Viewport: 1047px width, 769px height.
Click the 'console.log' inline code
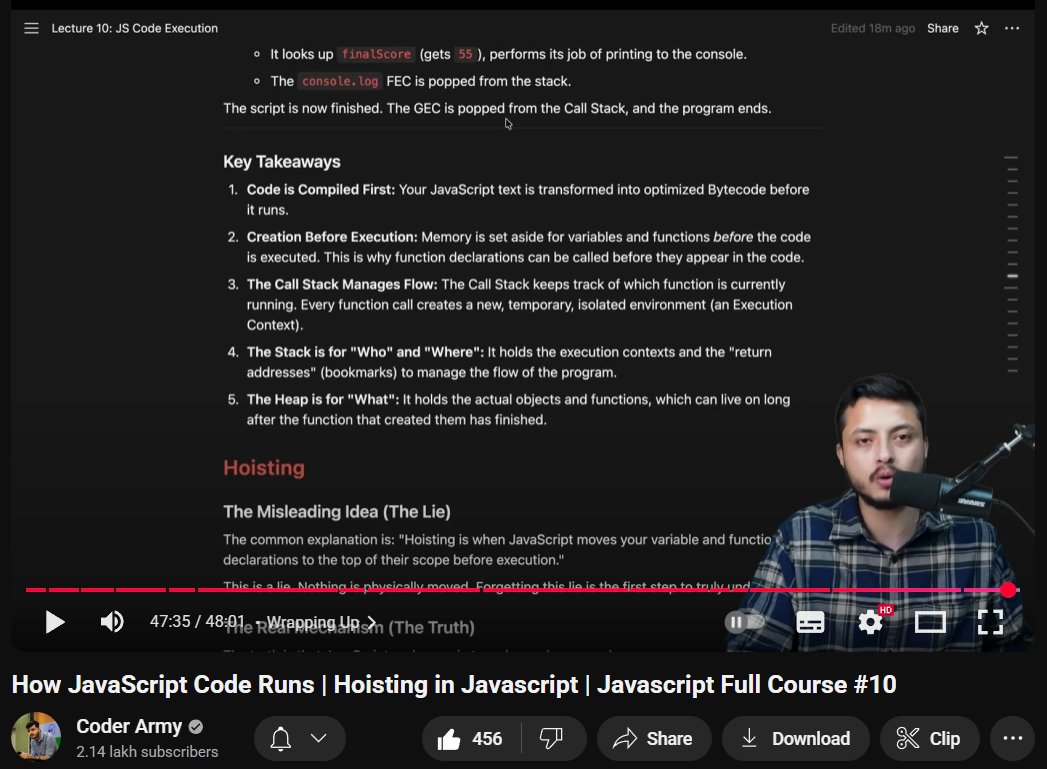tap(340, 81)
